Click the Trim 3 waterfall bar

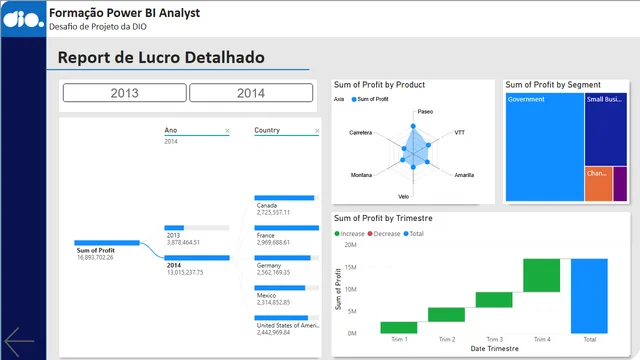pos(494,300)
